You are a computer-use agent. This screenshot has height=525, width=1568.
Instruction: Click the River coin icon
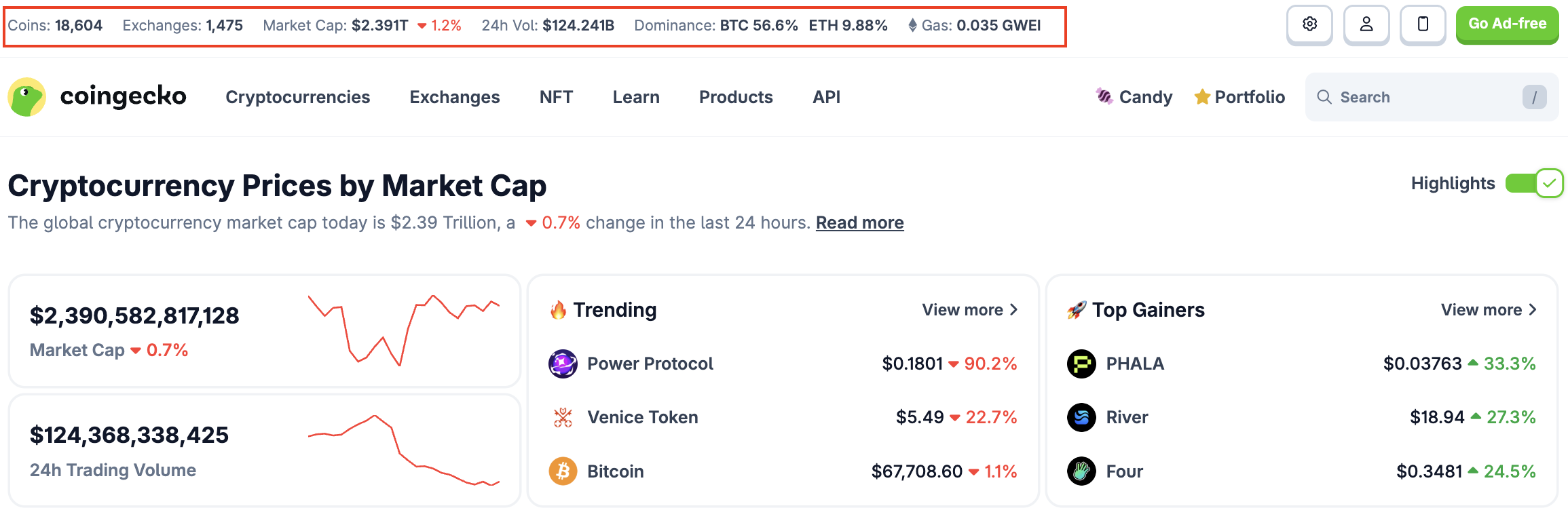click(1081, 417)
